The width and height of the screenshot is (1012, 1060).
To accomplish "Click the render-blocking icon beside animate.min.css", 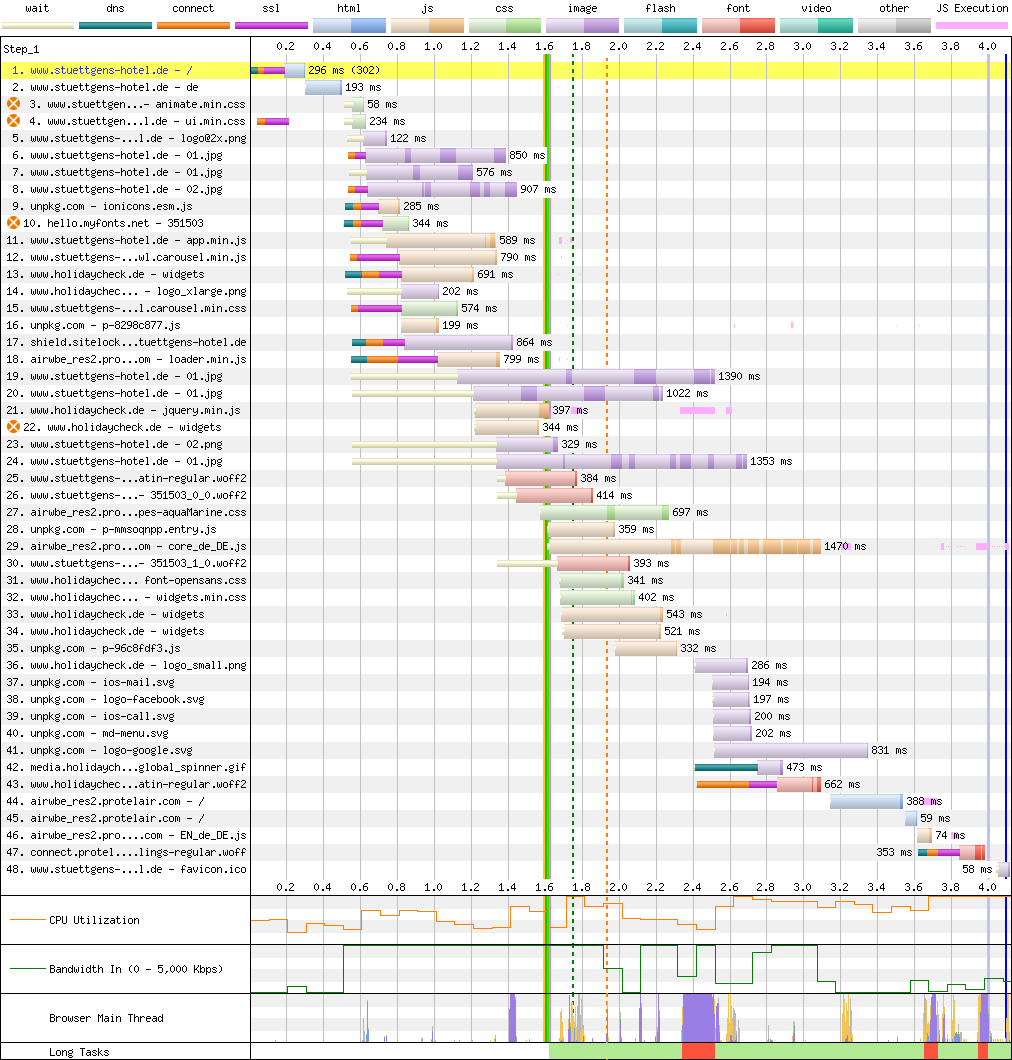I will point(14,104).
